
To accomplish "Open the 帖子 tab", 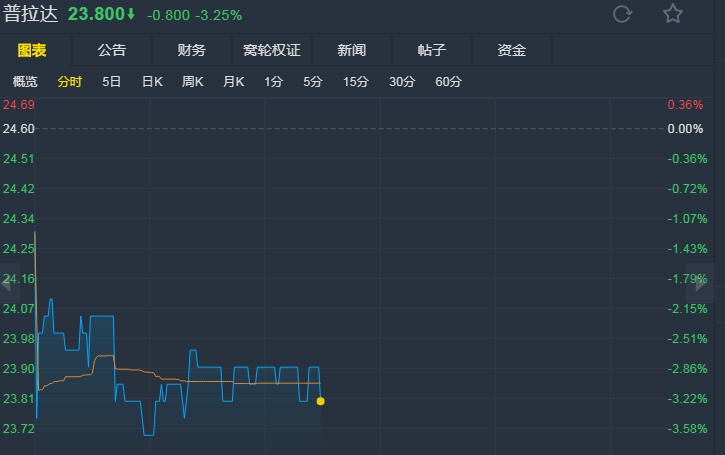I will (x=431, y=50).
